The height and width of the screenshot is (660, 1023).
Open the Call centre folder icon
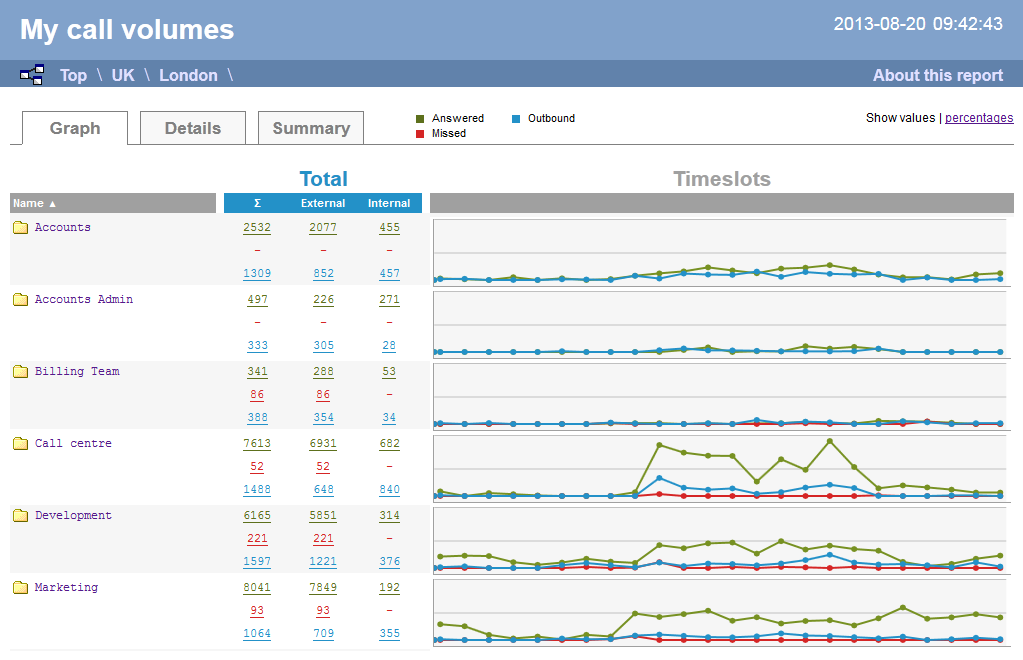click(x=20, y=444)
